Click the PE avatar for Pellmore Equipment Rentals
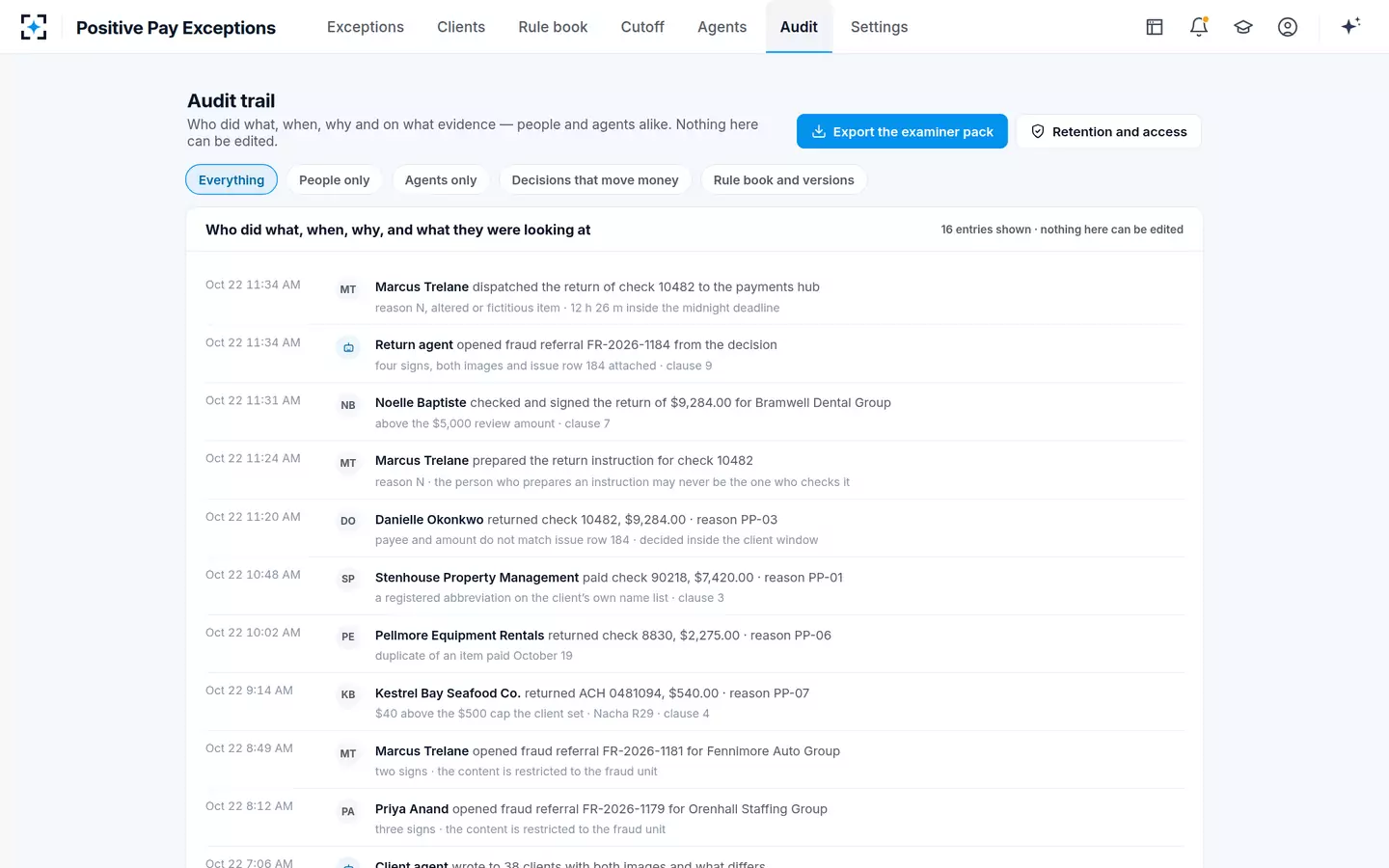The height and width of the screenshot is (868, 1389). click(x=348, y=637)
